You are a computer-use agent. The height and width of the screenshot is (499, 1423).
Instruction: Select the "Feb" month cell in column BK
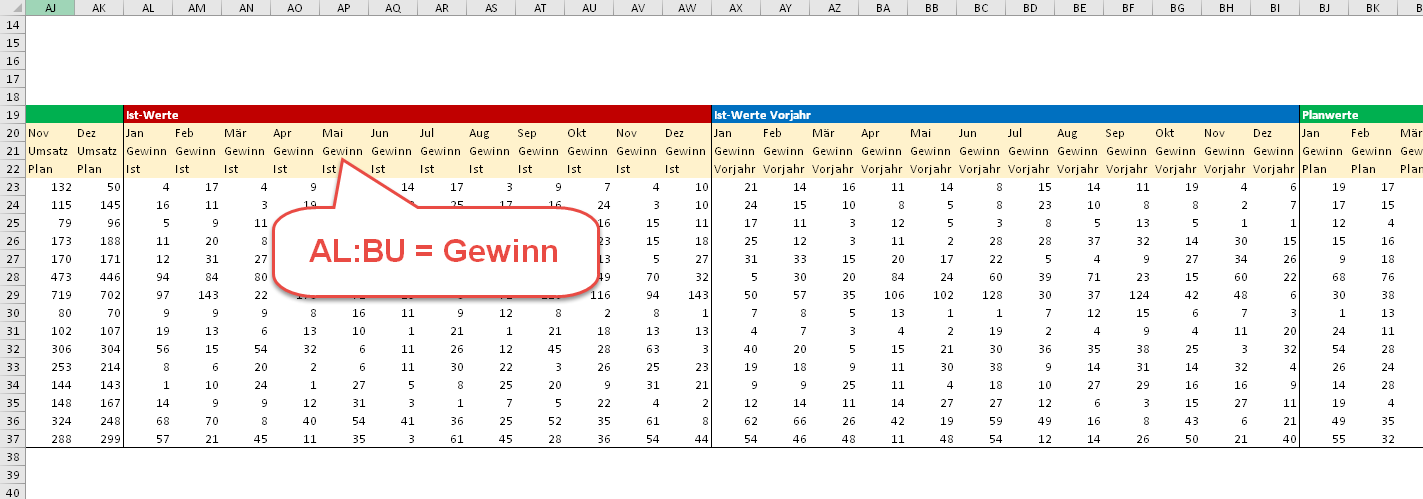(x=1372, y=133)
